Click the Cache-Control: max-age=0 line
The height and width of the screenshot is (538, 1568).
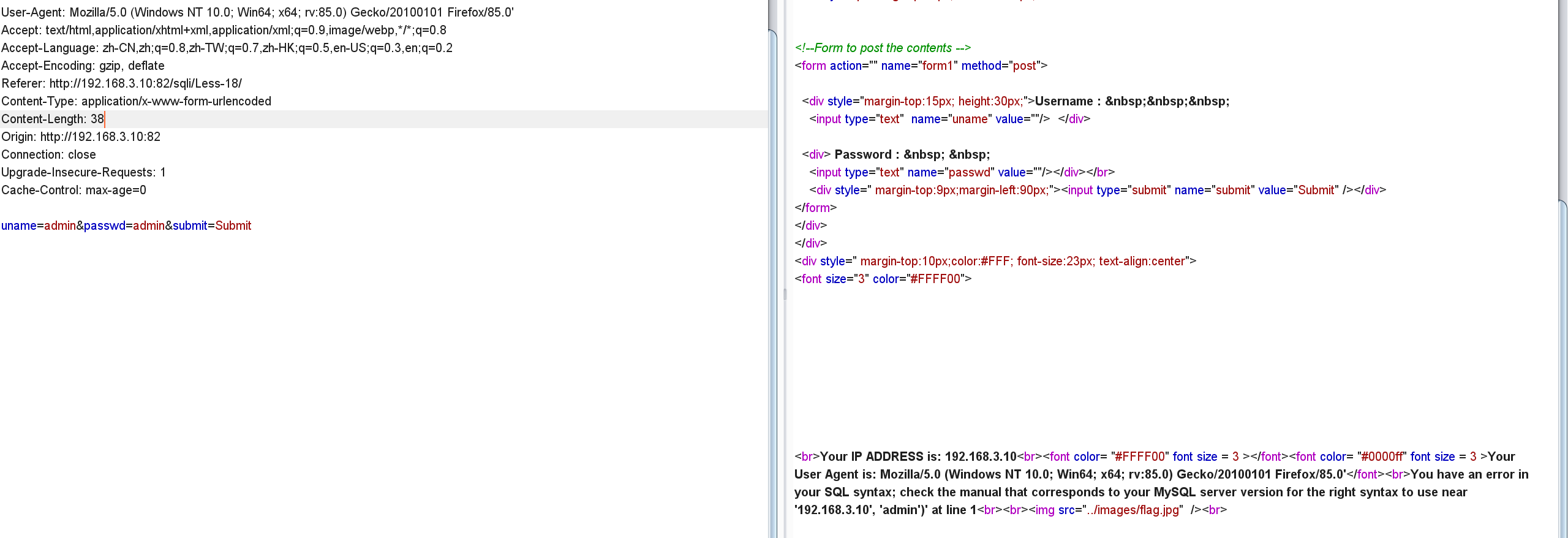point(73,190)
